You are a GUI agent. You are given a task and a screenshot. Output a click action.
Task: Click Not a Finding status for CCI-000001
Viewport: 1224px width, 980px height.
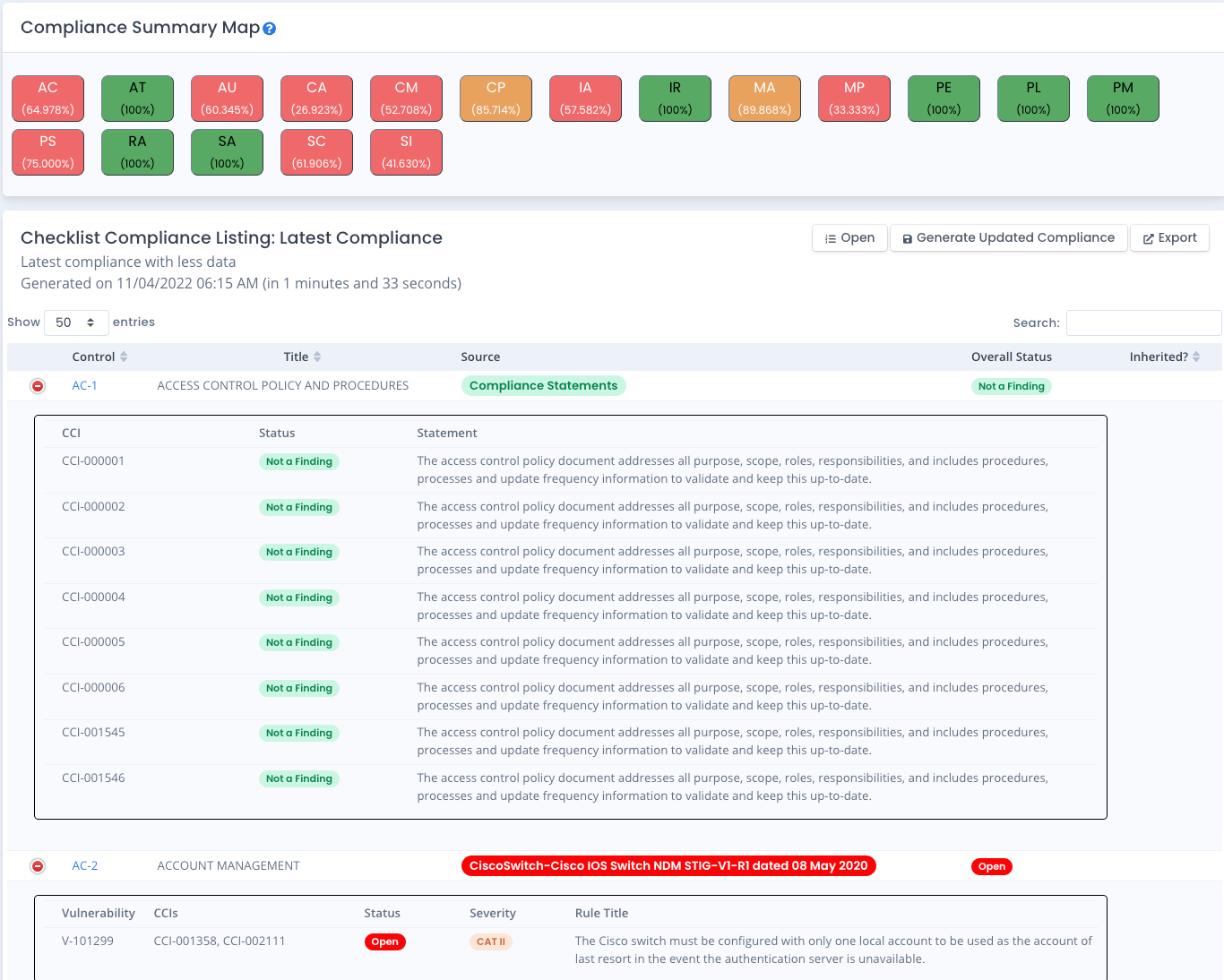click(x=299, y=462)
